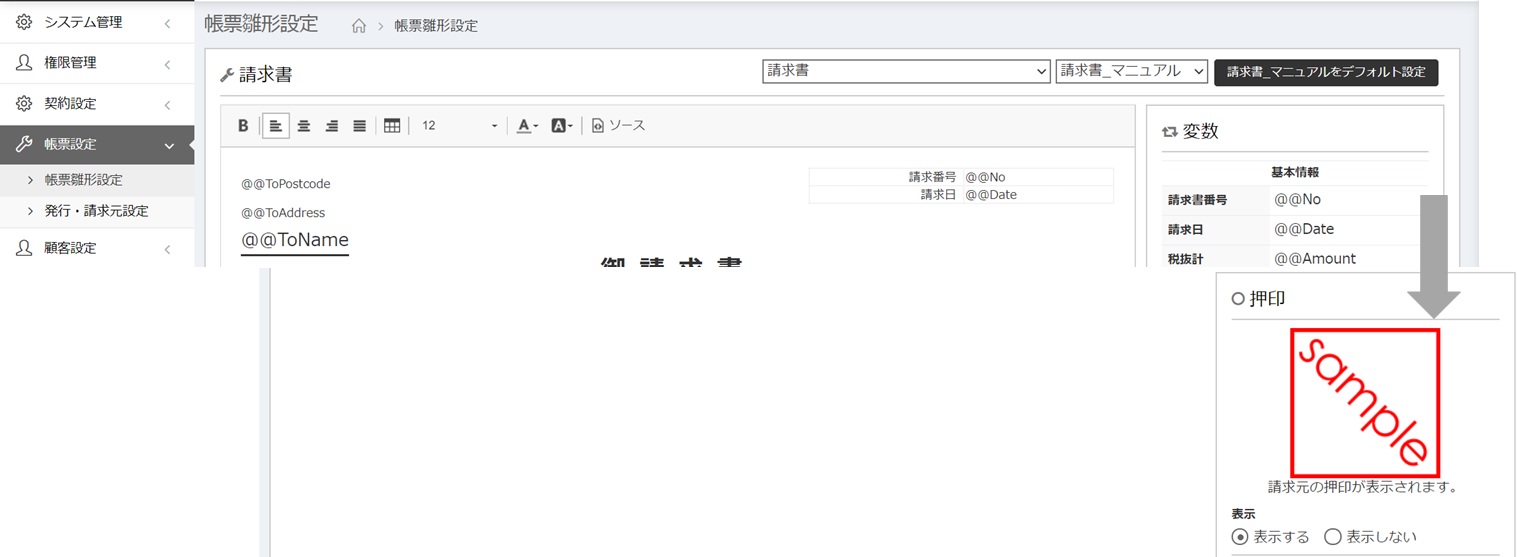1517x557 pixels.
Task: Open the font size 12 dropdown
Action: (459, 126)
